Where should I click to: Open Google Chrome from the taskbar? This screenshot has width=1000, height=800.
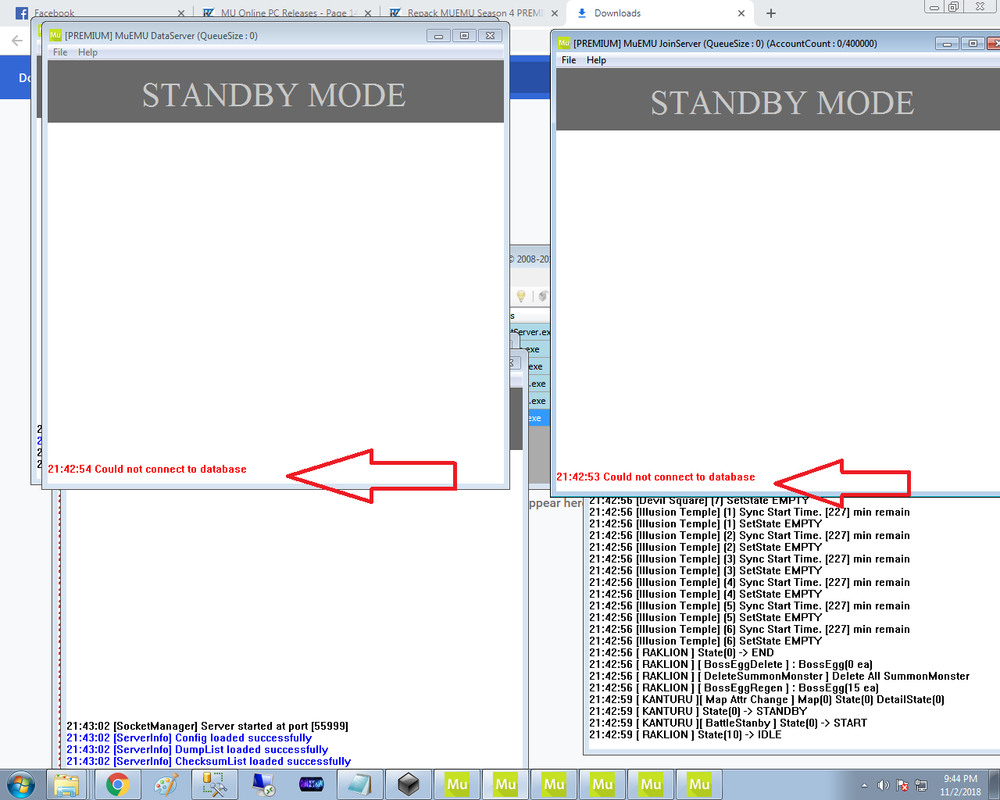(117, 785)
